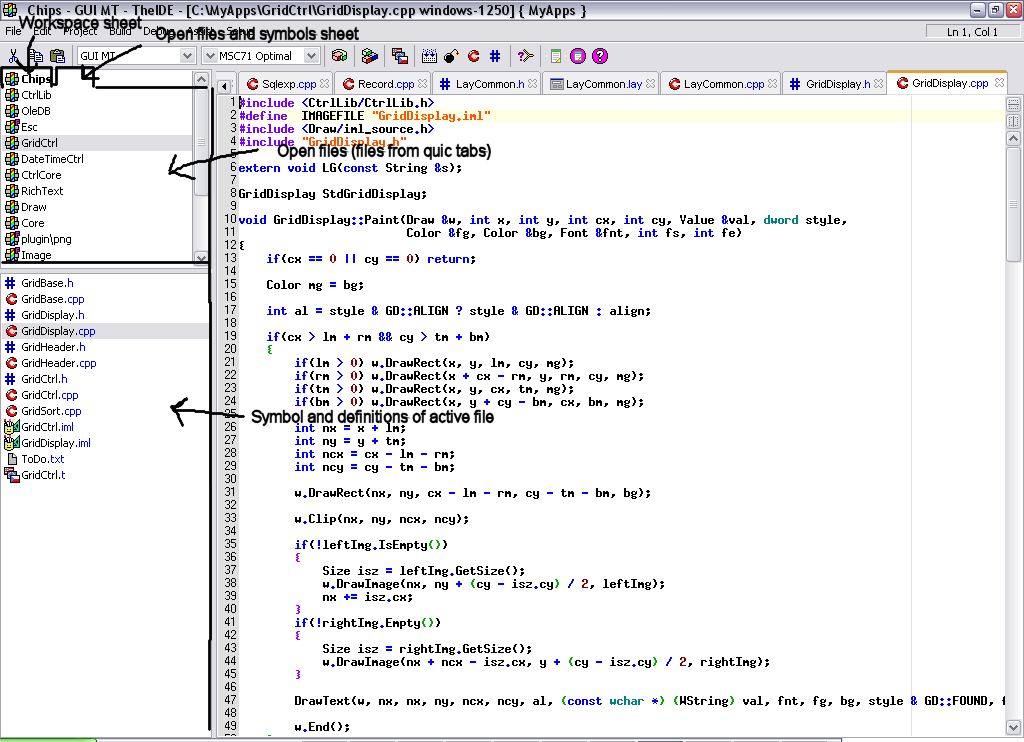The height and width of the screenshot is (742, 1024).
Task: Select the GridCtrl package in workspace list
Action: coord(39,143)
